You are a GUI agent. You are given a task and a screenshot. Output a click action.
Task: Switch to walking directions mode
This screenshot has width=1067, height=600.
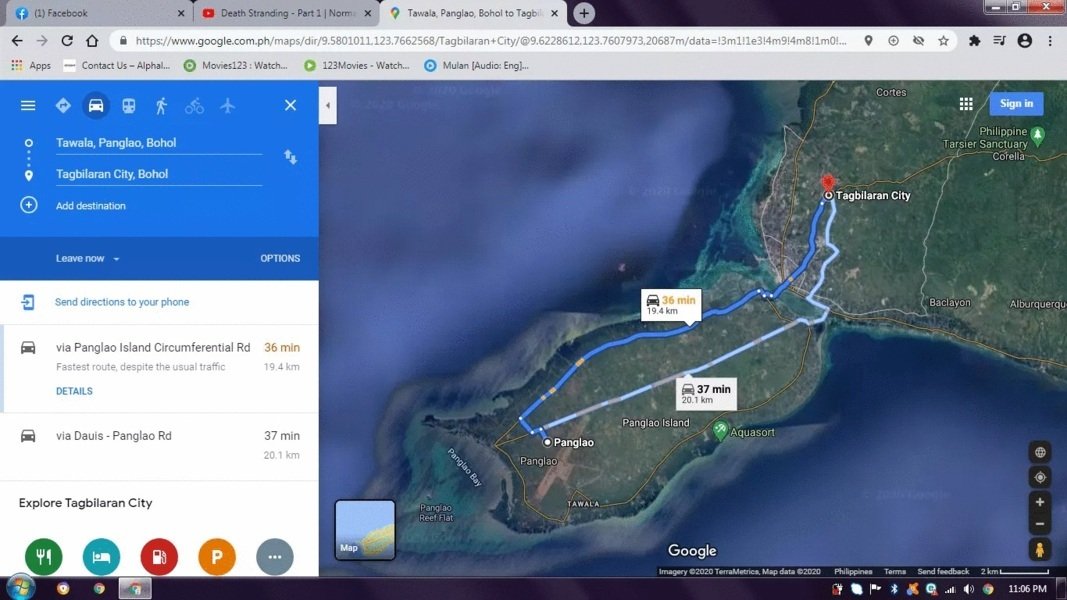pyautogui.click(x=161, y=104)
